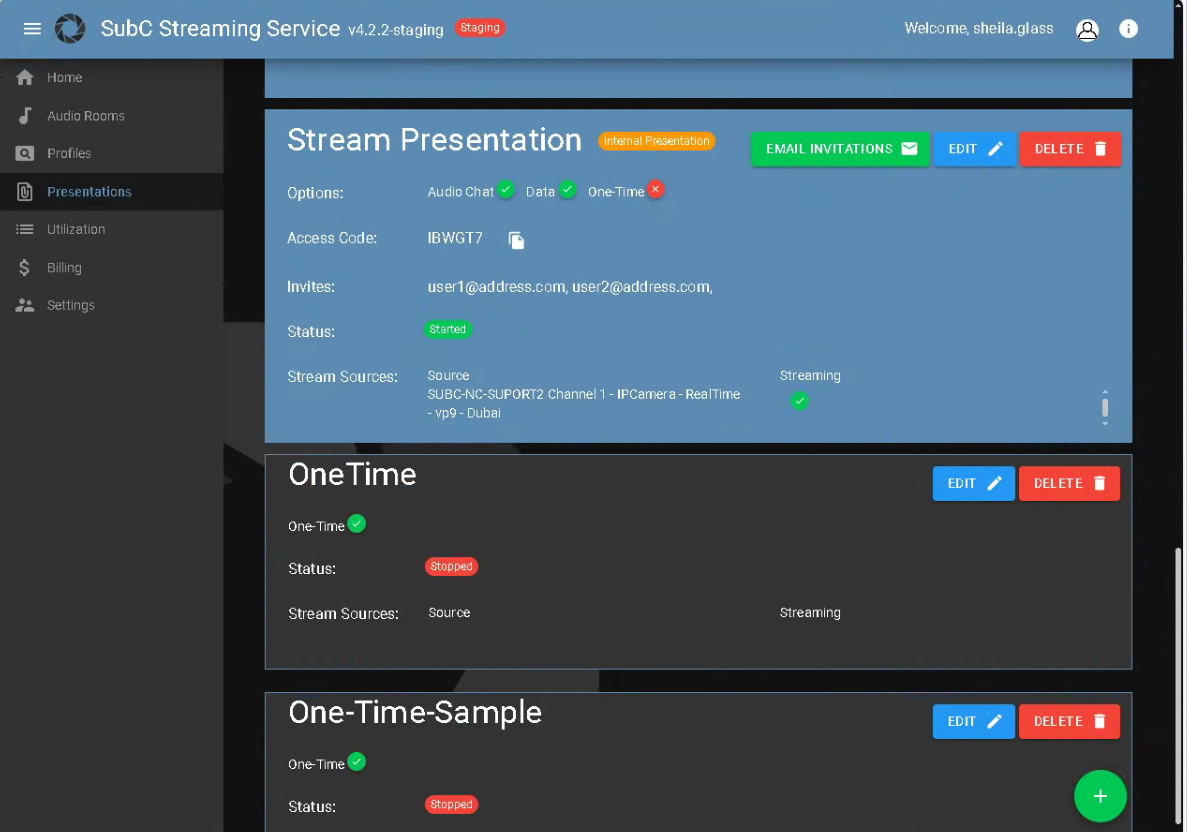Image resolution: width=1187 pixels, height=832 pixels.
Task: Click the Billing dollar sign icon
Action: [25, 268]
